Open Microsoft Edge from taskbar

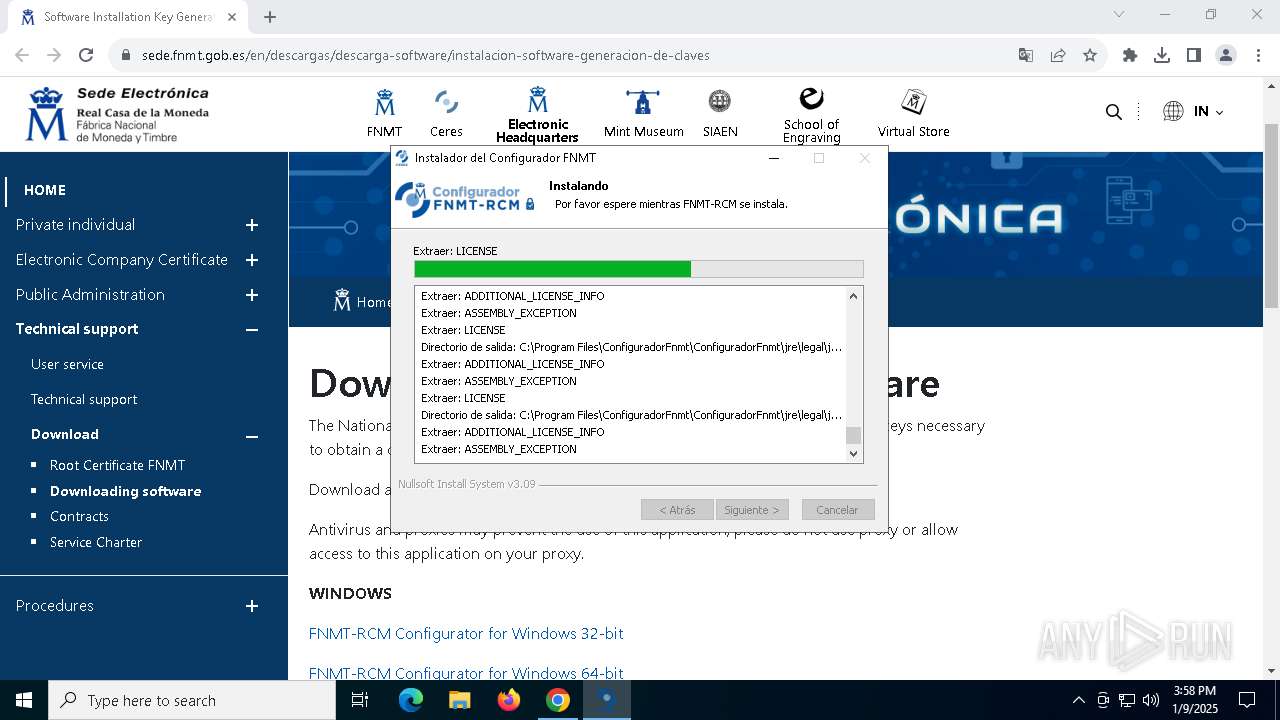pos(411,700)
